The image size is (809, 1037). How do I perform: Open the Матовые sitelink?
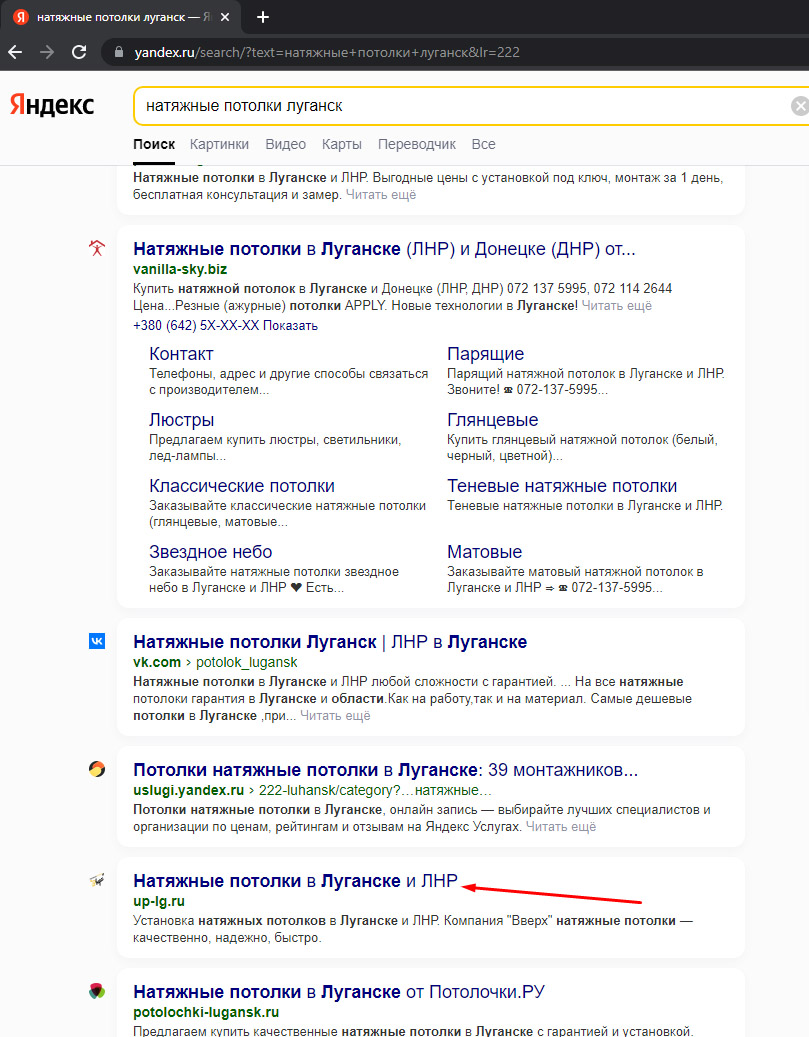point(485,552)
